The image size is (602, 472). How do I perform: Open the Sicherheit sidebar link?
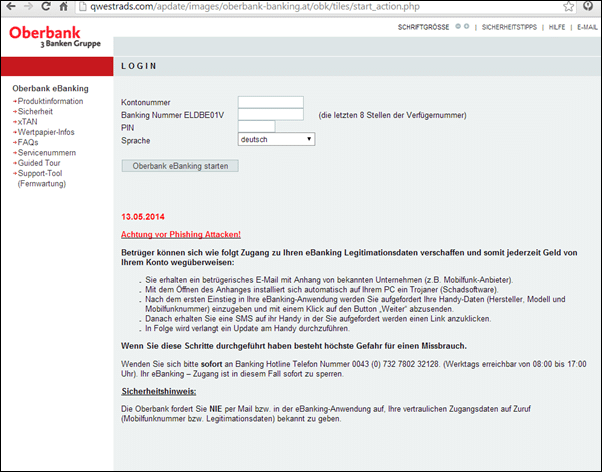click(35, 112)
